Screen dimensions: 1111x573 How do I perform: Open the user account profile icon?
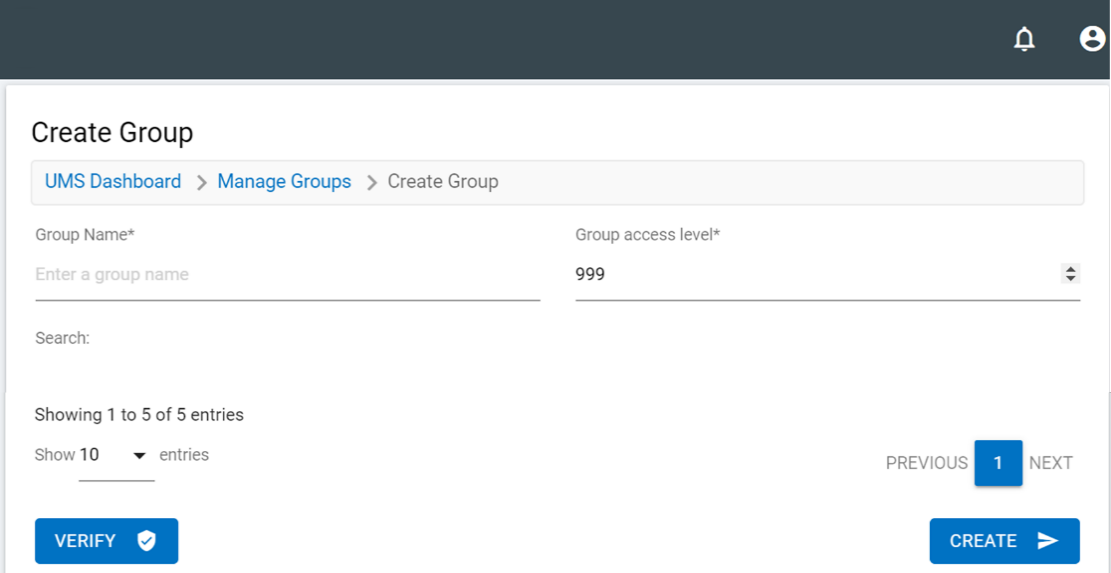pyautogui.click(x=1092, y=39)
